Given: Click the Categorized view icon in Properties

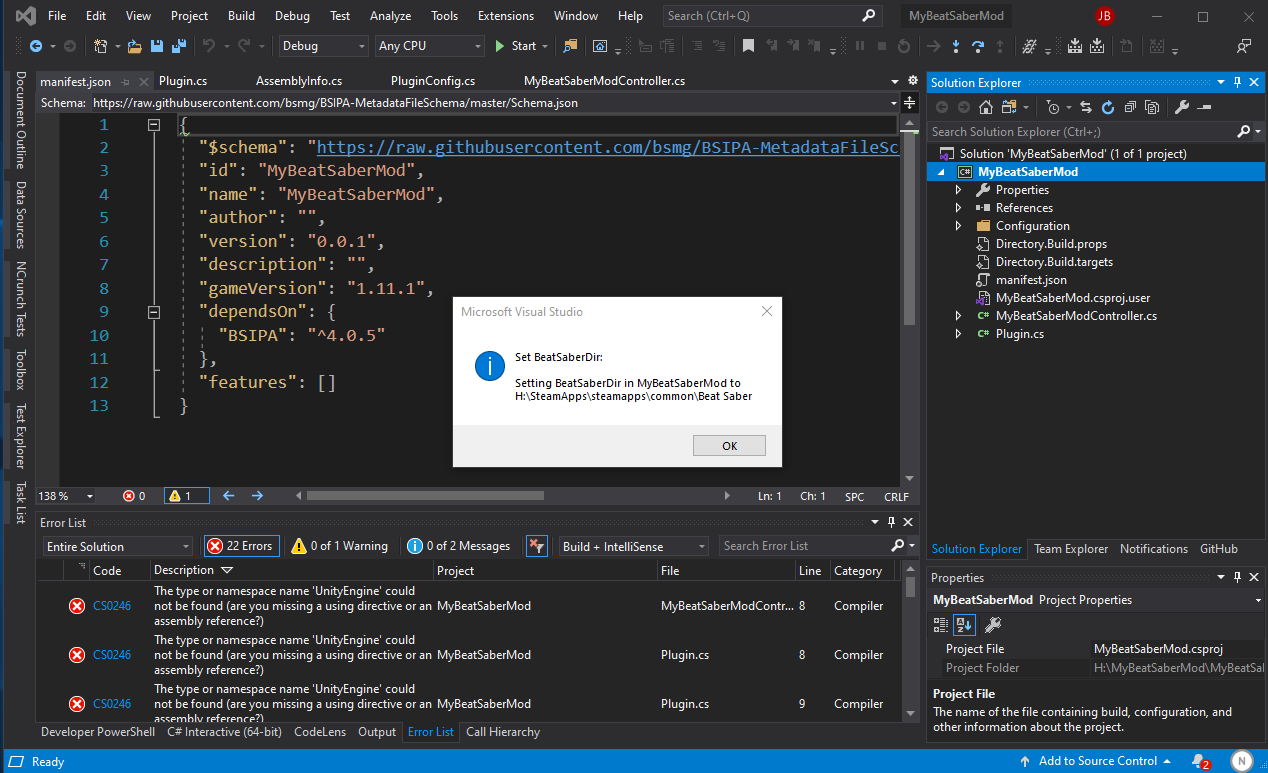Looking at the screenshot, I should coord(941,625).
